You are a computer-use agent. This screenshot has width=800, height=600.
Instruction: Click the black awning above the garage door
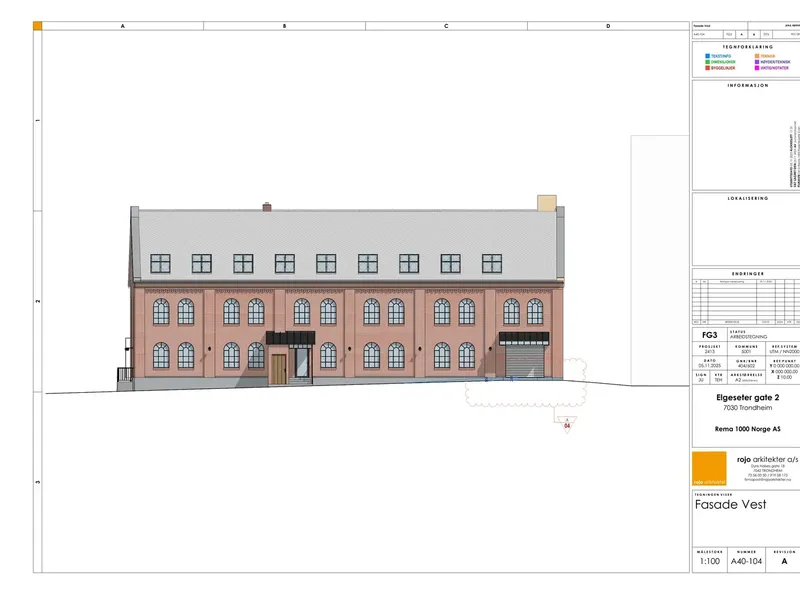click(524, 338)
